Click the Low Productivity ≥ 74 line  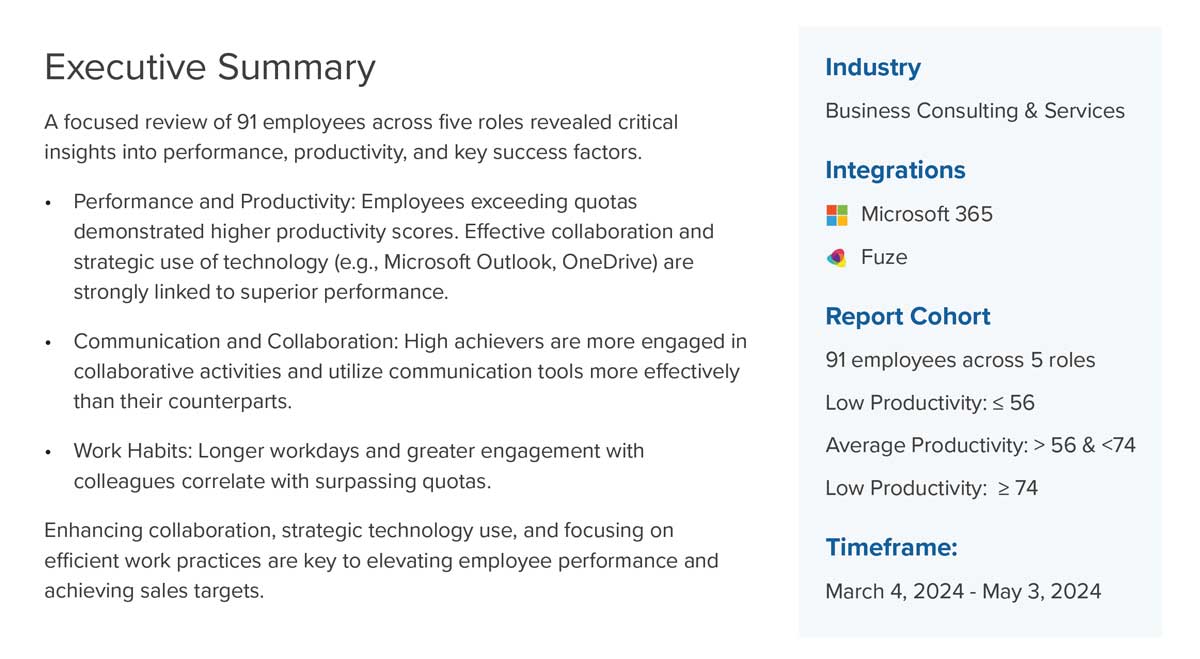pyautogui.click(x=932, y=489)
